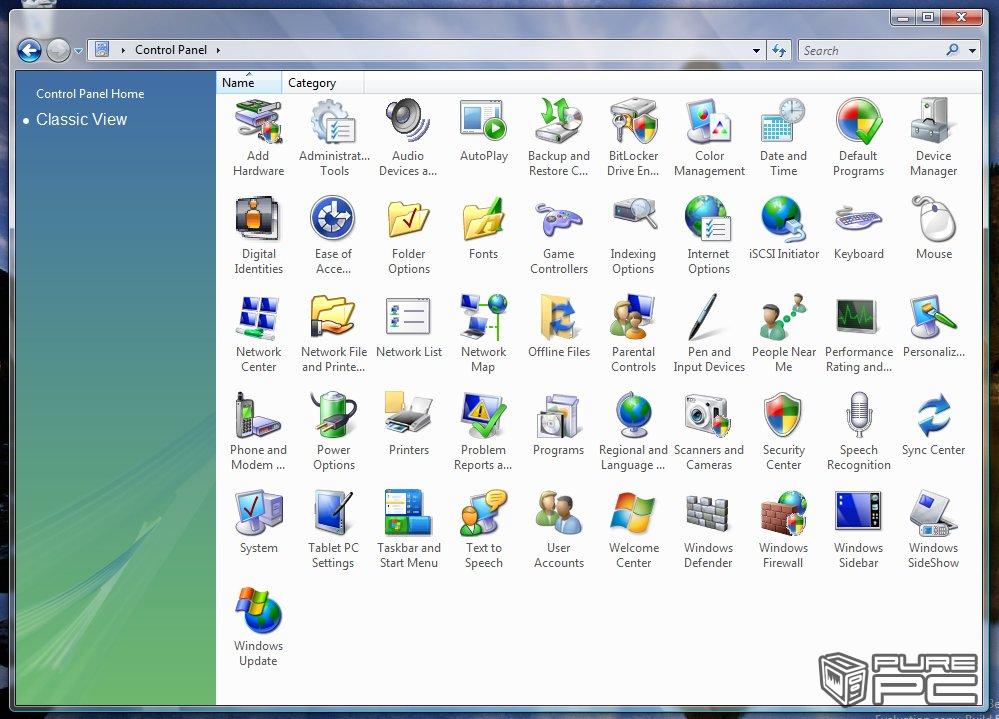Click the Refresh button
Image resolution: width=999 pixels, height=719 pixels.
pos(779,50)
